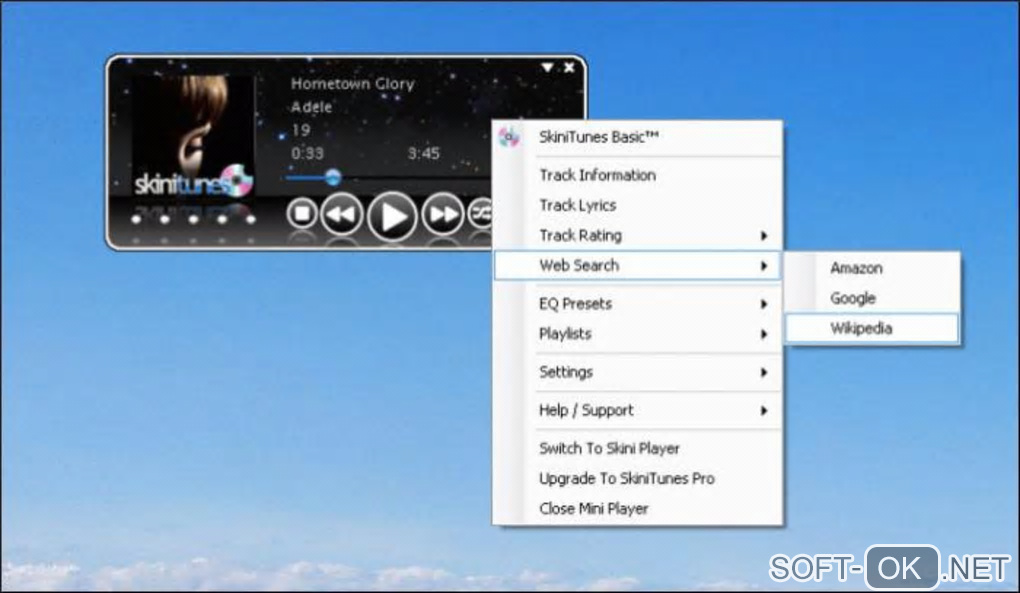Choose Close Mini Player
Image resolution: width=1020 pixels, height=593 pixels.
pyautogui.click(x=638, y=508)
